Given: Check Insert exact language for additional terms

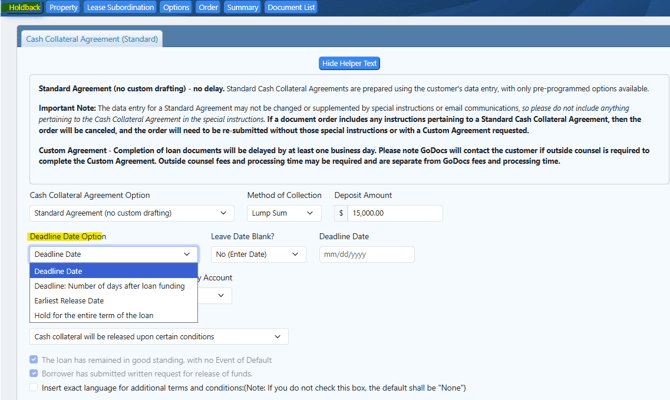Looking at the screenshot, I should click(x=34, y=388).
